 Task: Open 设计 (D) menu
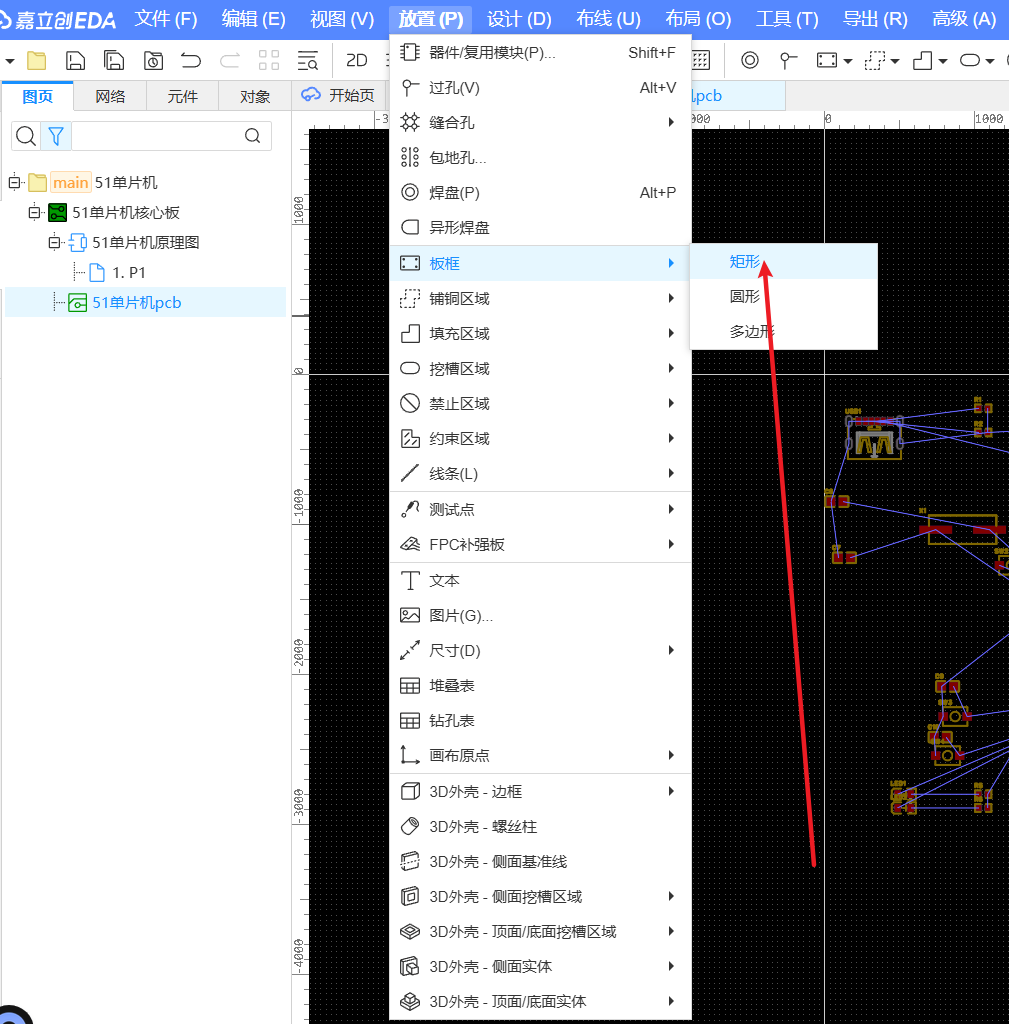point(519,19)
